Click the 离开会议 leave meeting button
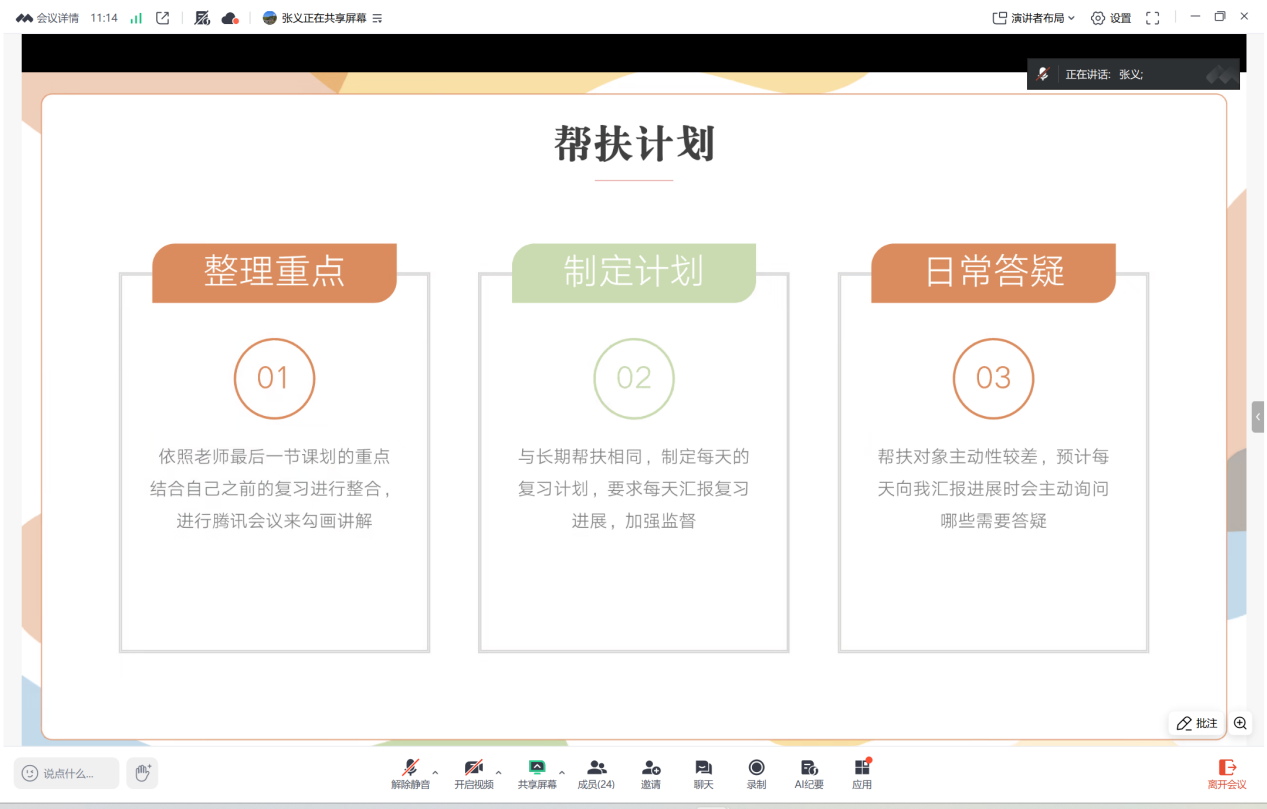The height and width of the screenshot is (809, 1267). 1227,774
